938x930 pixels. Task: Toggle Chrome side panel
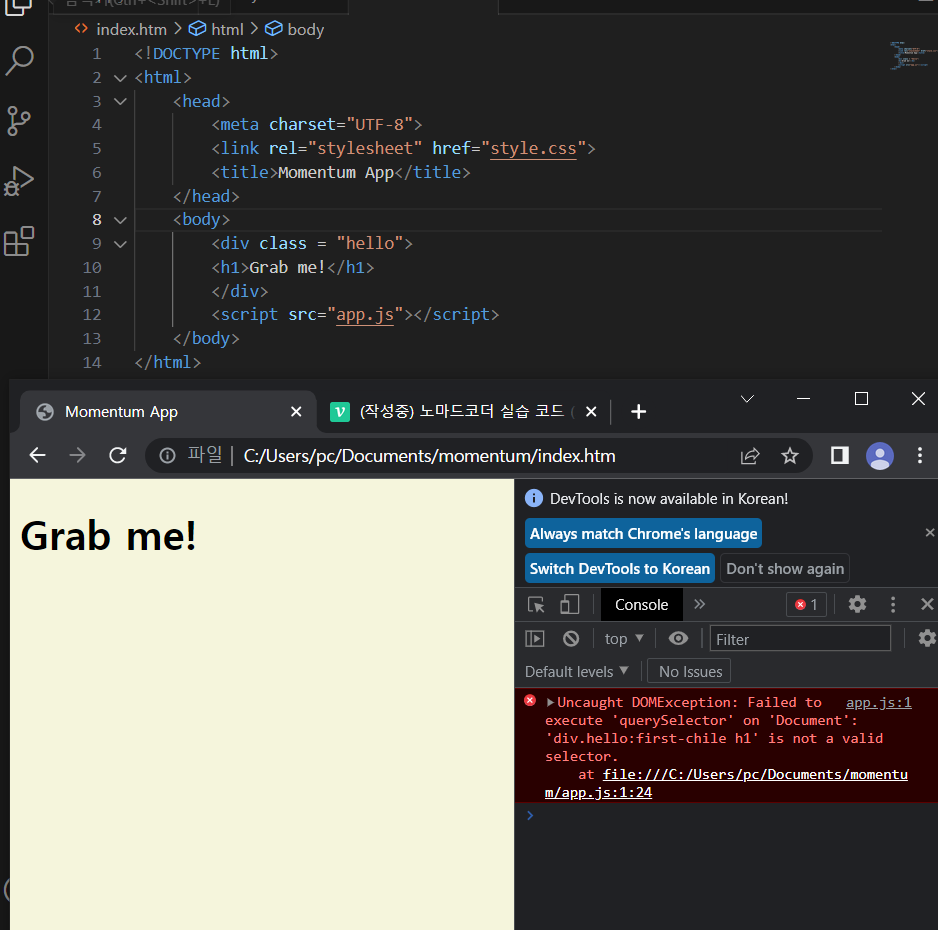pos(840,456)
